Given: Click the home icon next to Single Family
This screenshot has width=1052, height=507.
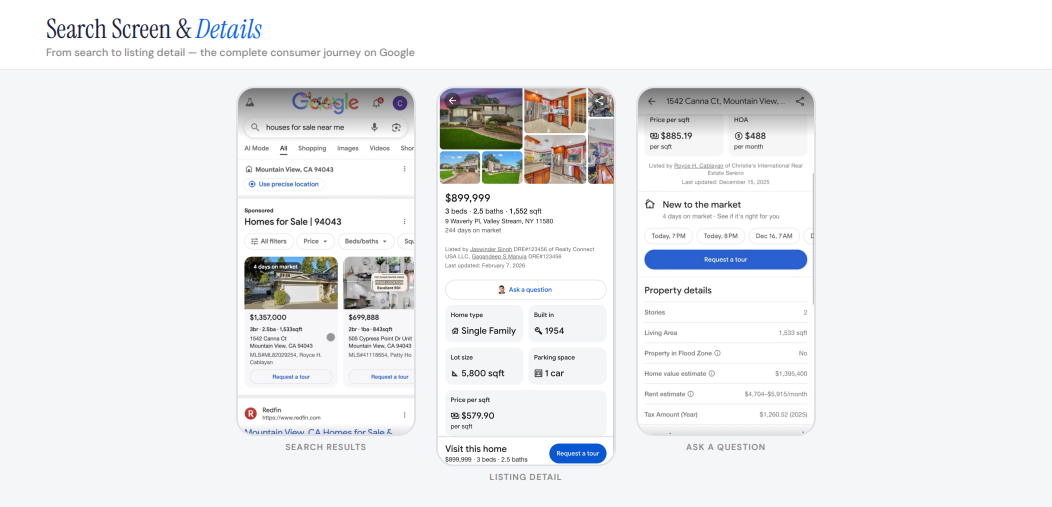Looking at the screenshot, I should click(455, 331).
